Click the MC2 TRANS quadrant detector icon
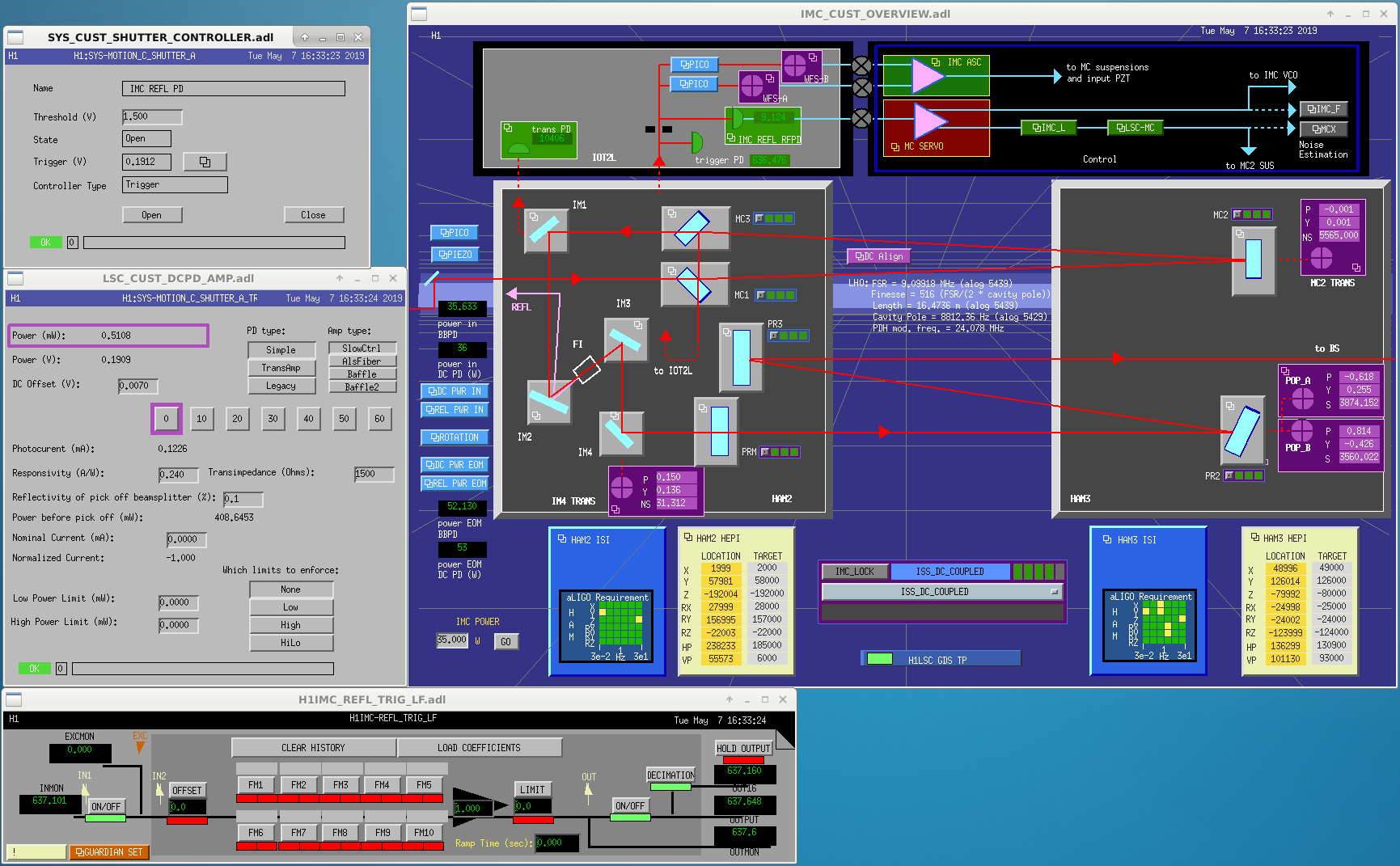 [1322, 258]
